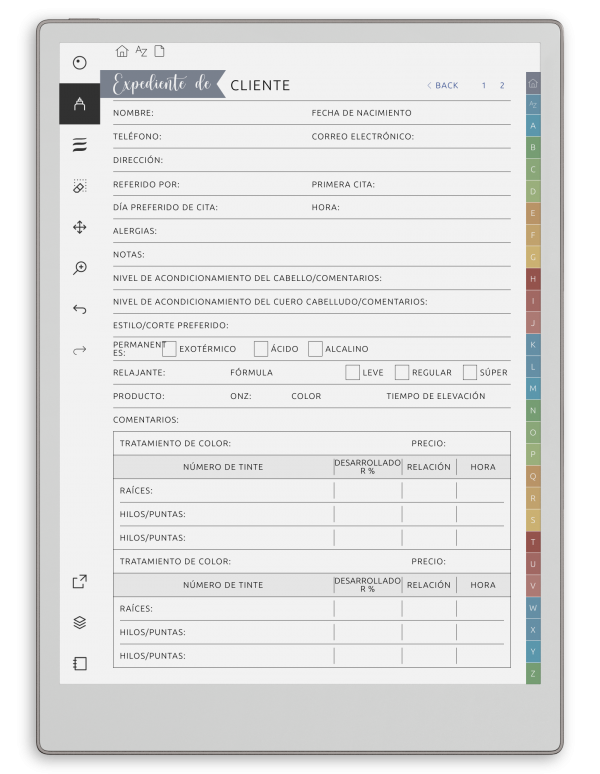
Task: Jump to letter P tab
Action: (x=533, y=454)
